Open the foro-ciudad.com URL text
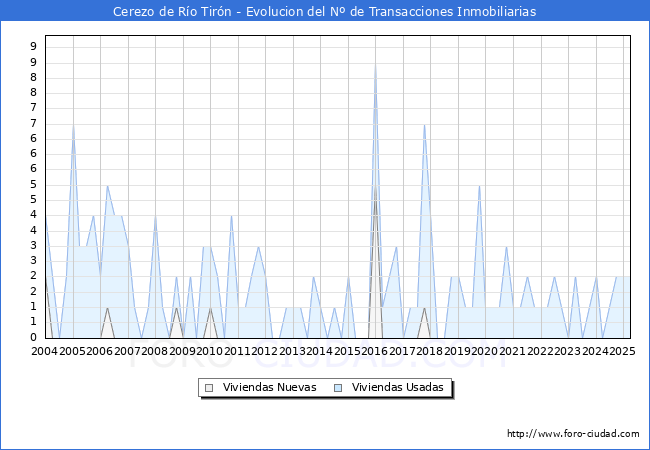650x450 pixels. pos(573,433)
